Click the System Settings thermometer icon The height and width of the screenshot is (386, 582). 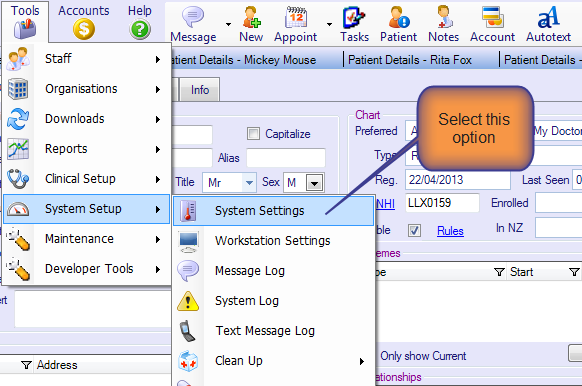188,210
